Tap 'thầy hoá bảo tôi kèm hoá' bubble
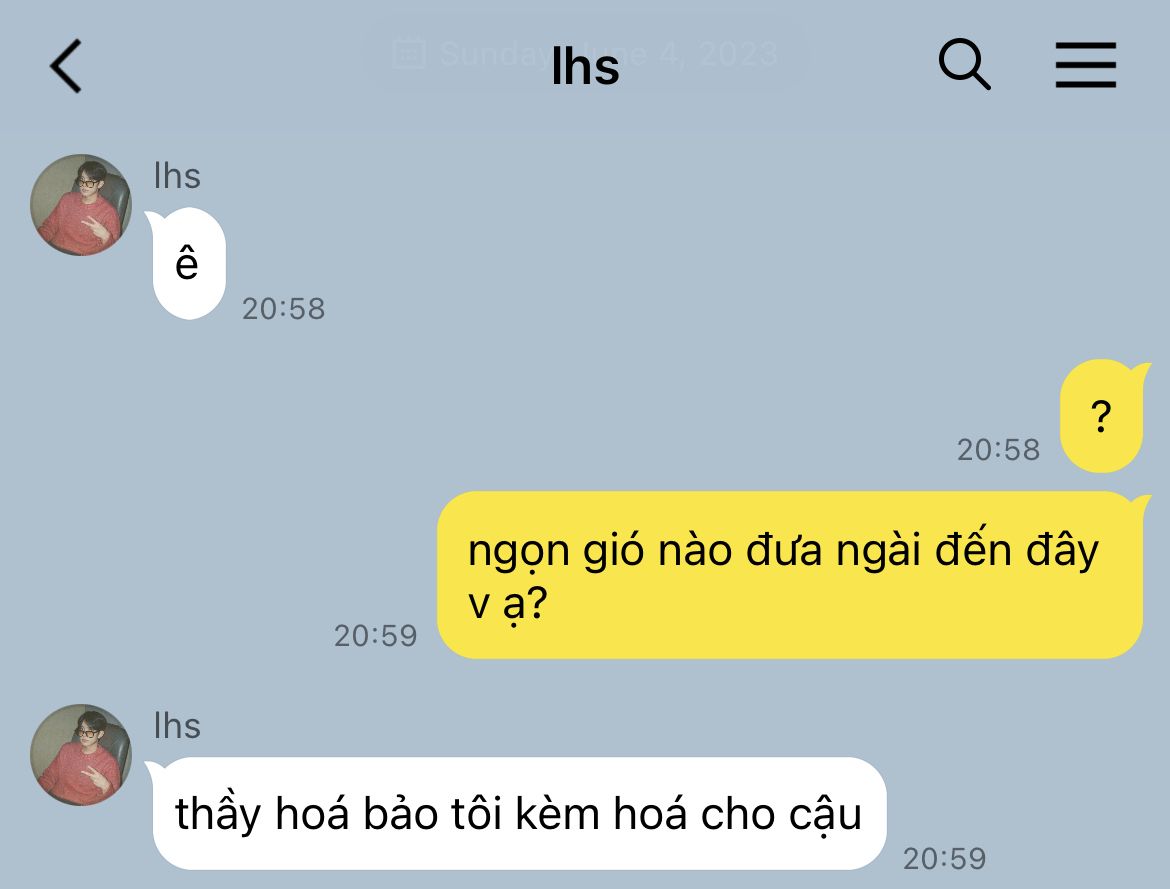Image resolution: width=1170 pixels, height=889 pixels. [517, 814]
